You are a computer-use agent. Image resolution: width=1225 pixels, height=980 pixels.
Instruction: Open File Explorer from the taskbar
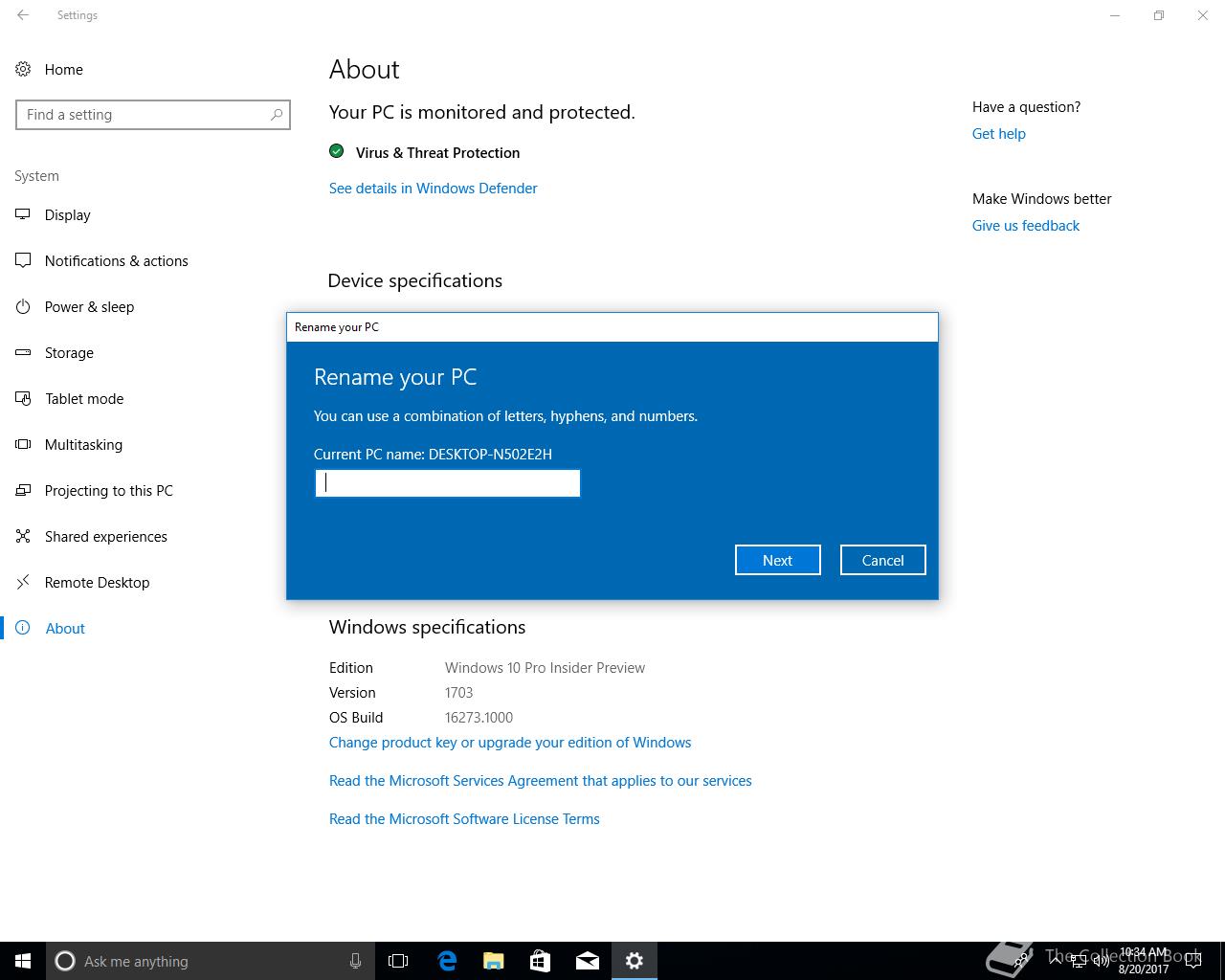click(x=494, y=961)
